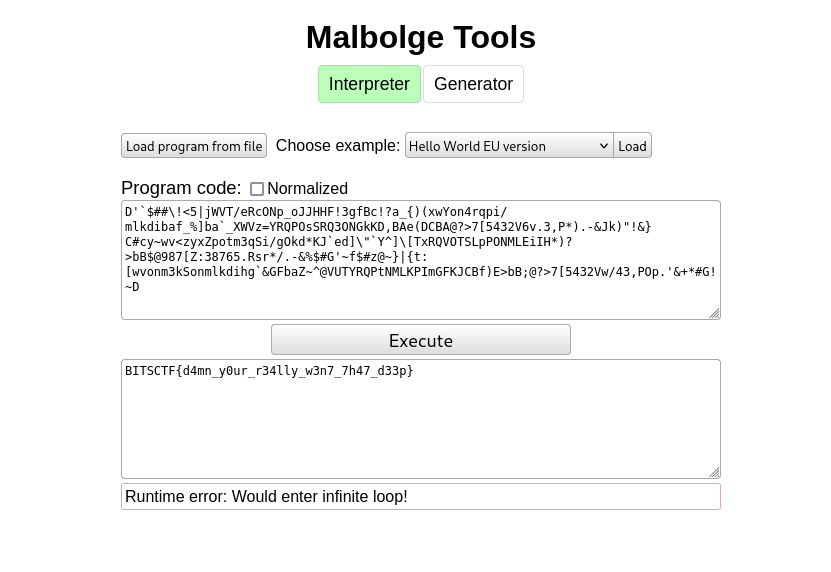
Task: Click Load program from file button
Action: click(194, 146)
